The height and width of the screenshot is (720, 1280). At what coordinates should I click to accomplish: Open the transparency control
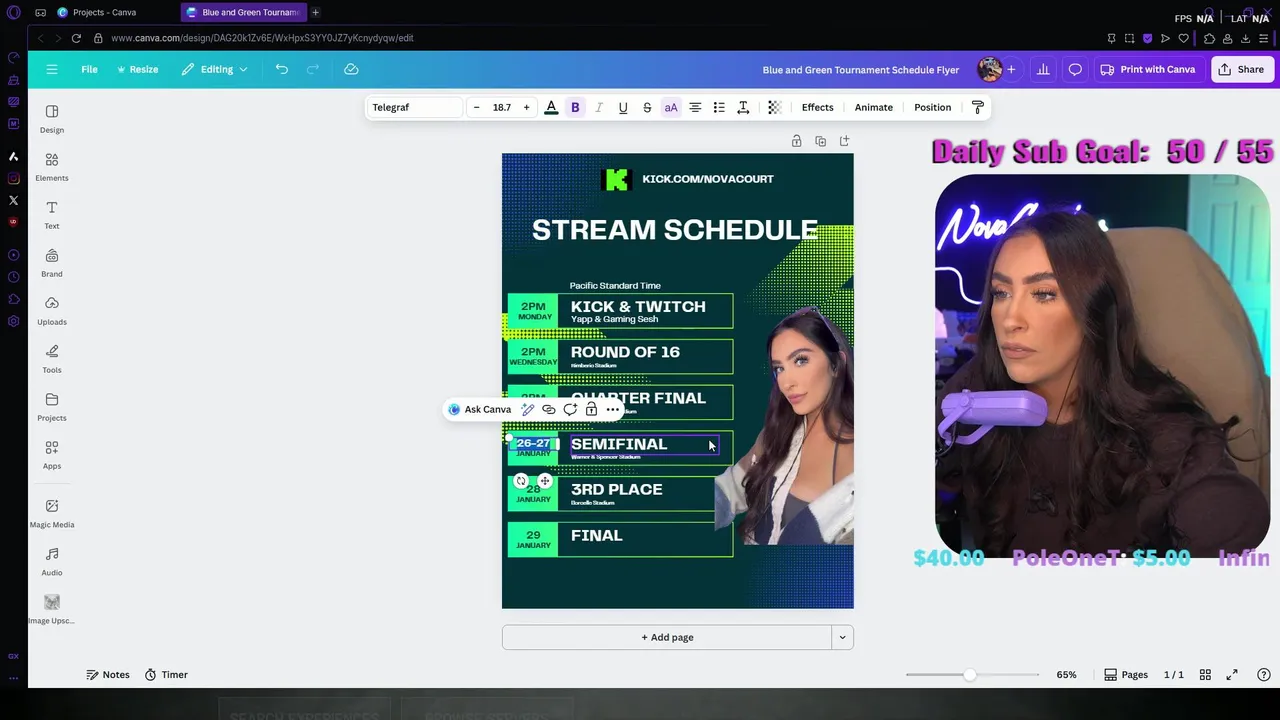tap(774, 107)
